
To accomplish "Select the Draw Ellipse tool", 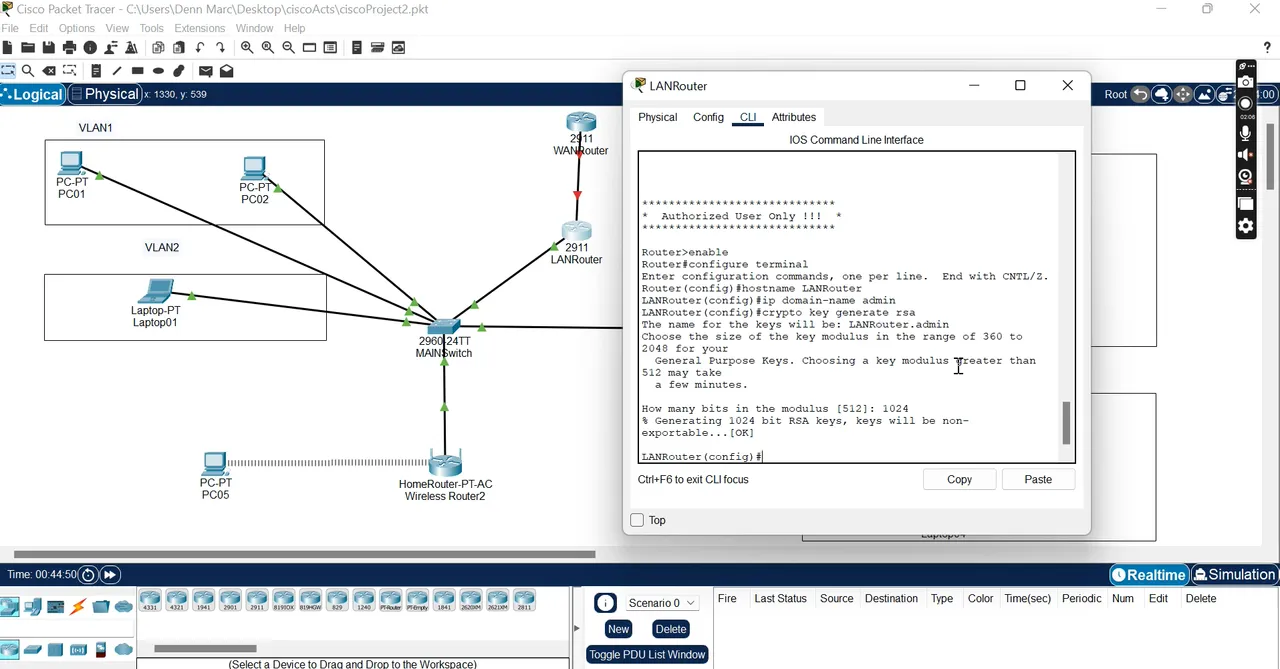I will [x=159, y=71].
